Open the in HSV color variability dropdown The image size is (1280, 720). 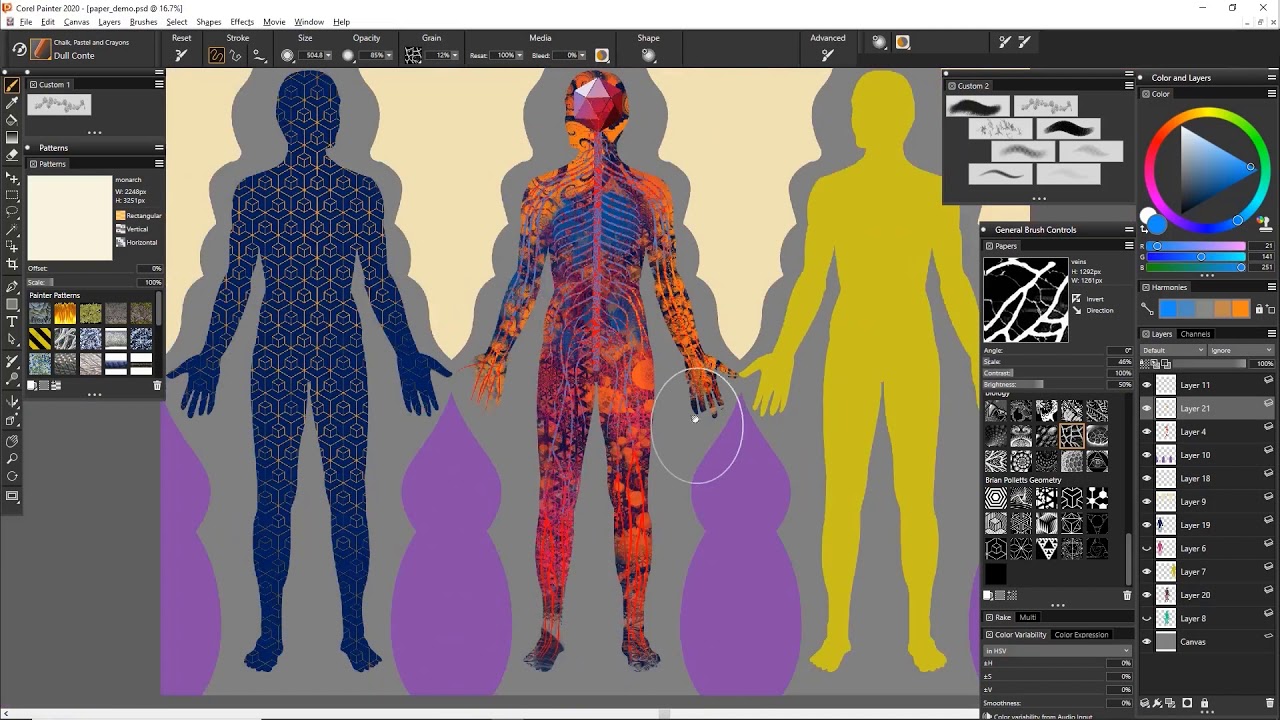[1057, 651]
